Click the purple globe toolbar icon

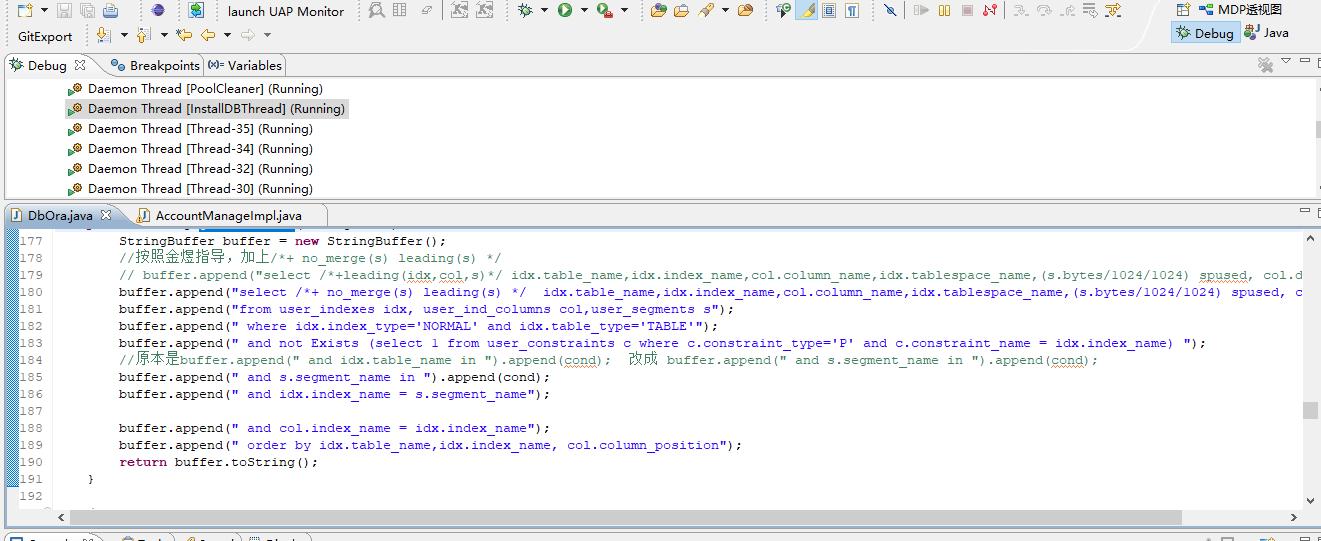158,11
